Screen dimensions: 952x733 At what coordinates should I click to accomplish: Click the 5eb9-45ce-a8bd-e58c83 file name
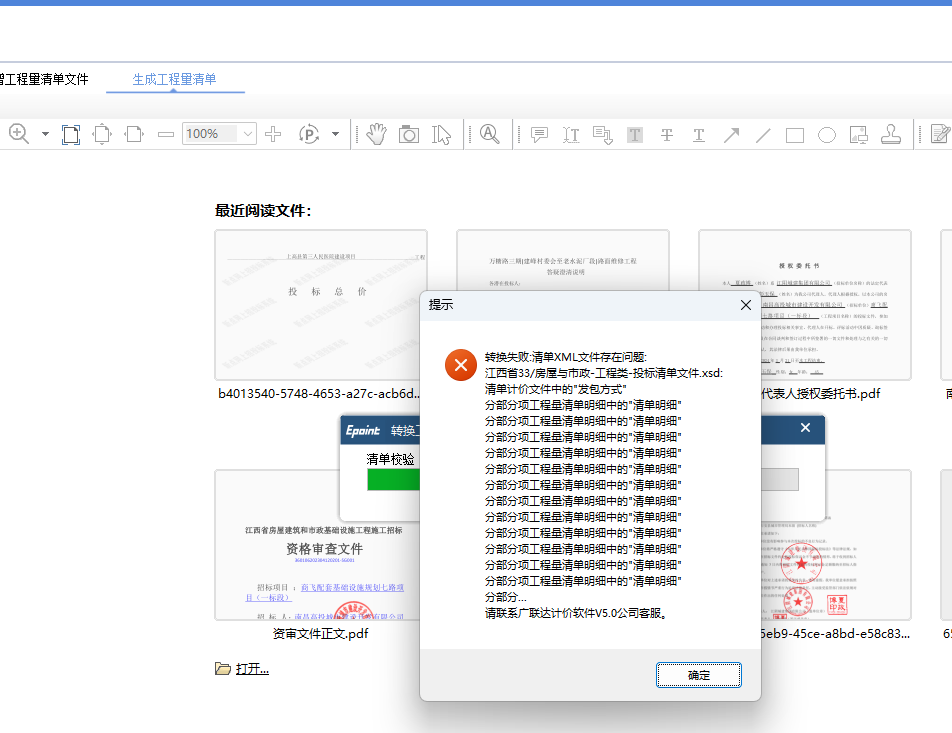coord(835,633)
